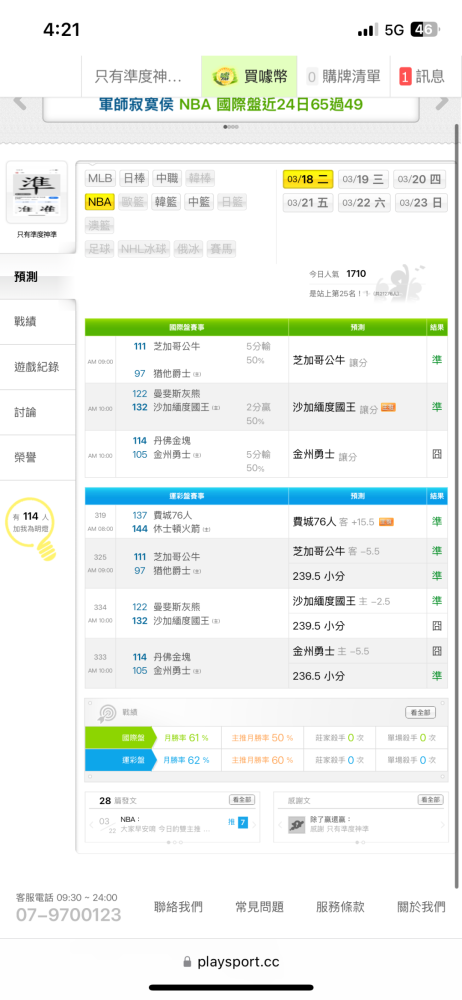
Task: Click the banner's right arrow
Action: click(442, 102)
